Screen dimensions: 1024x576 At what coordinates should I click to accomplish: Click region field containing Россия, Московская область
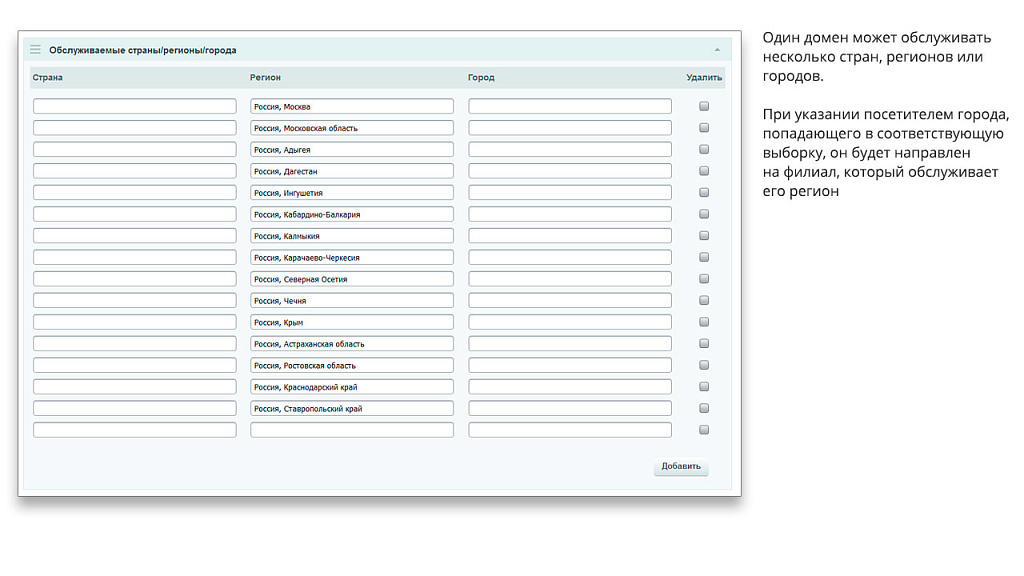352,128
